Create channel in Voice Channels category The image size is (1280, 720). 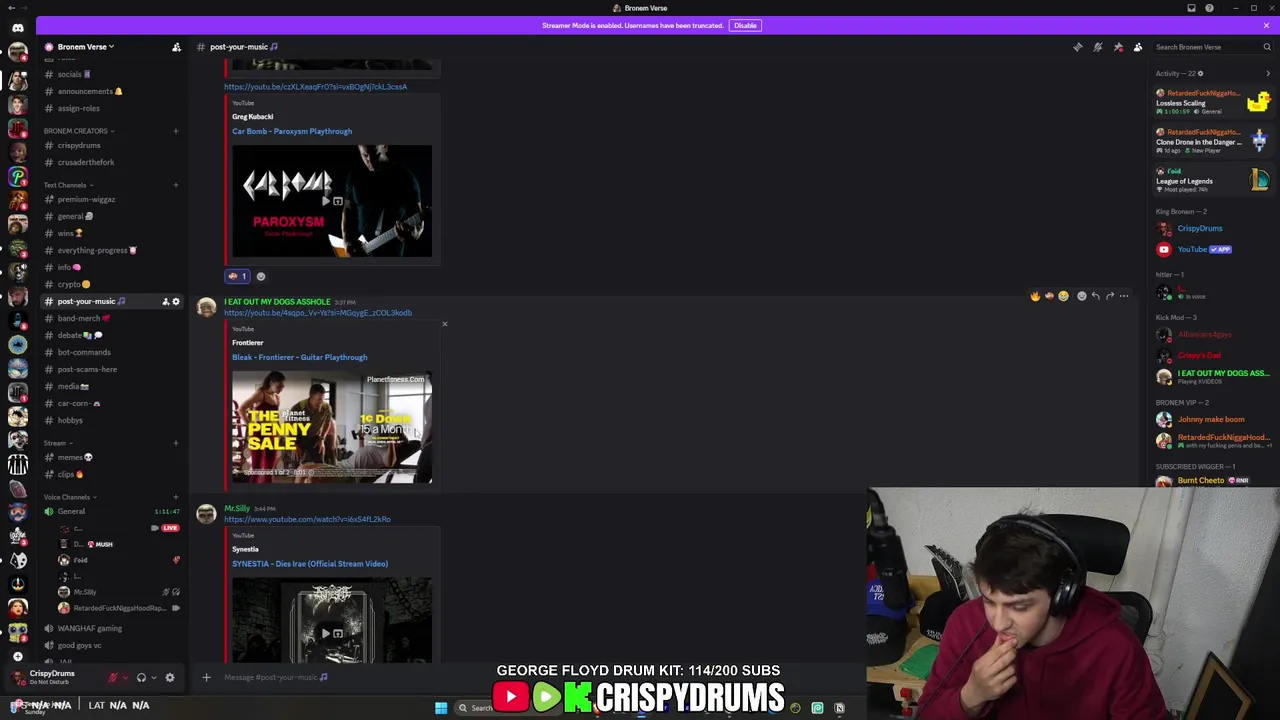(176, 497)
